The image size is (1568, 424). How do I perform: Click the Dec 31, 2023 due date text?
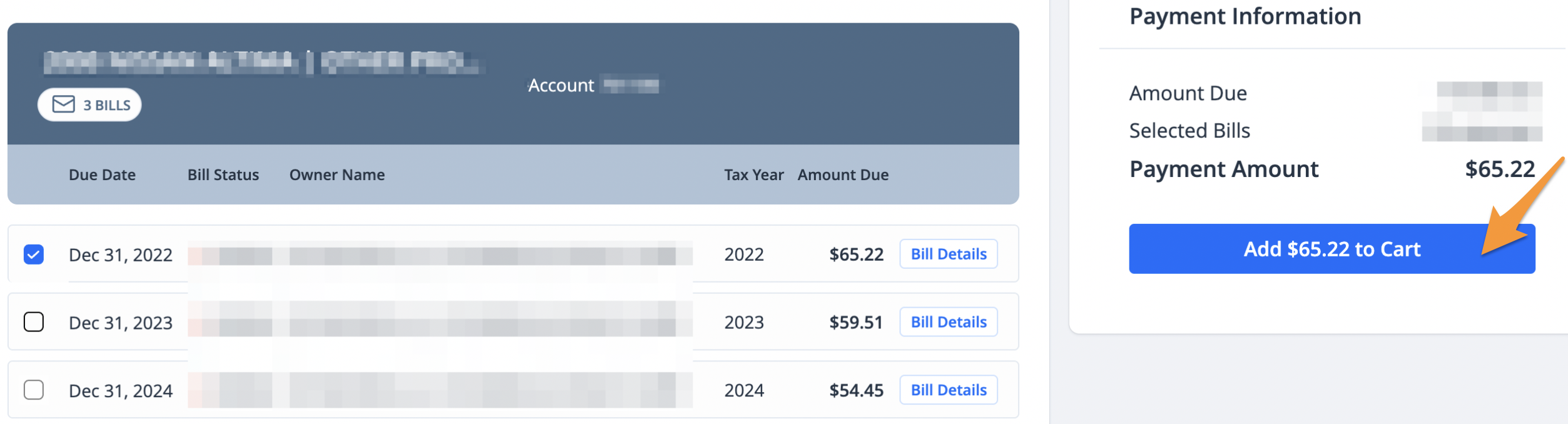(121, 323)
